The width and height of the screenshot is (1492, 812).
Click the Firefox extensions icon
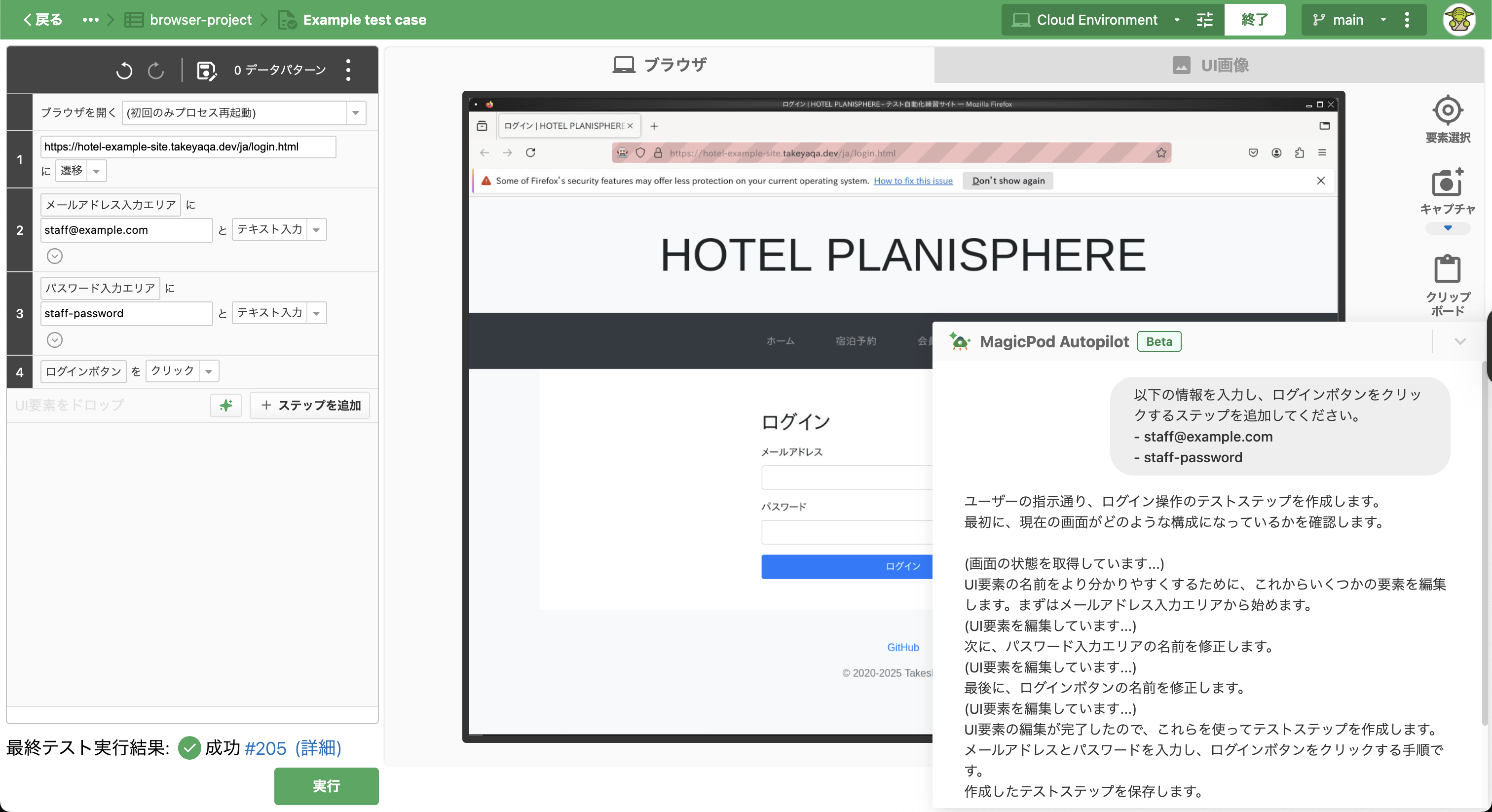tap(1299, 152)
